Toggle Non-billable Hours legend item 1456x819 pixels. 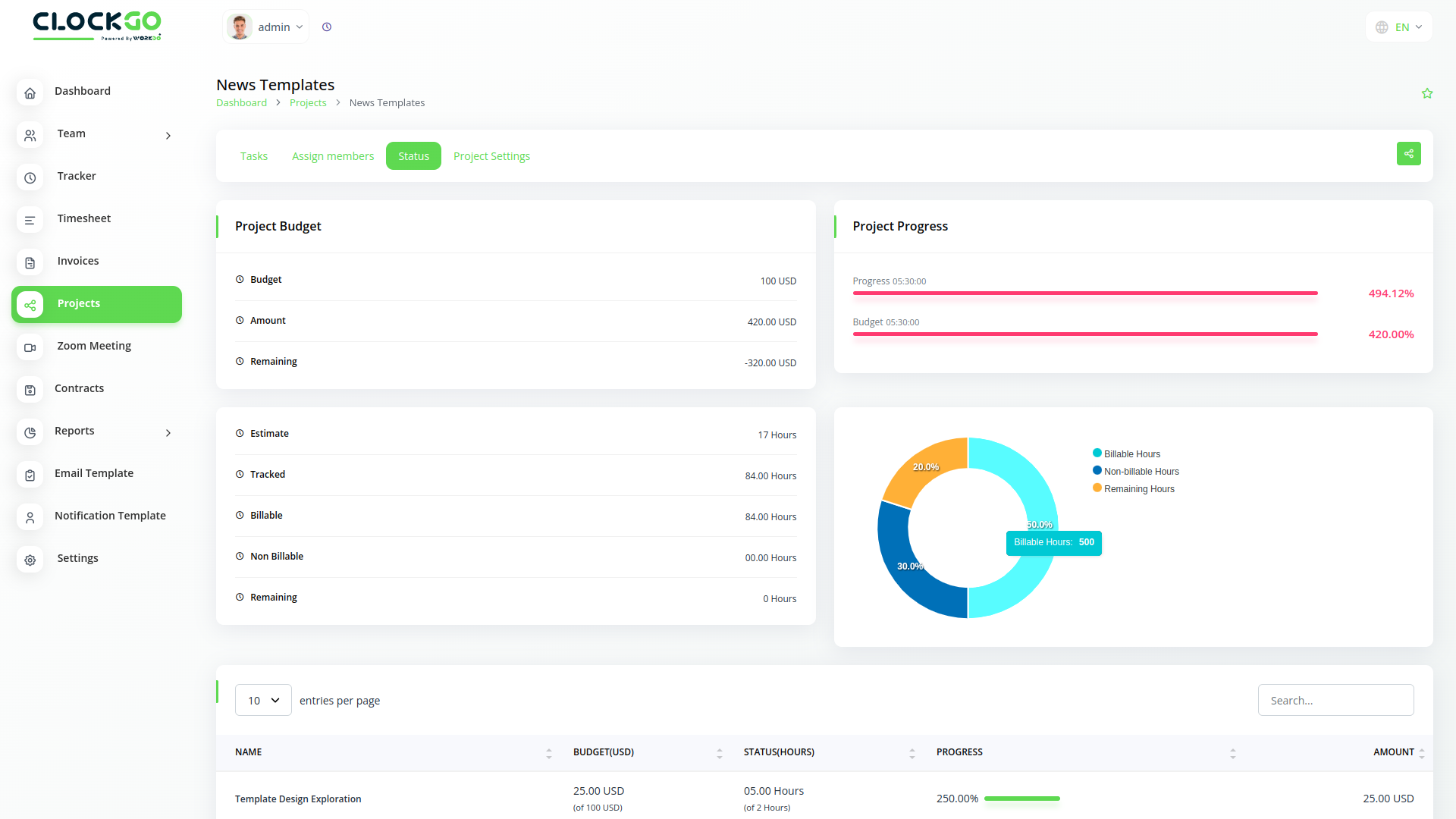[1141, 472]
